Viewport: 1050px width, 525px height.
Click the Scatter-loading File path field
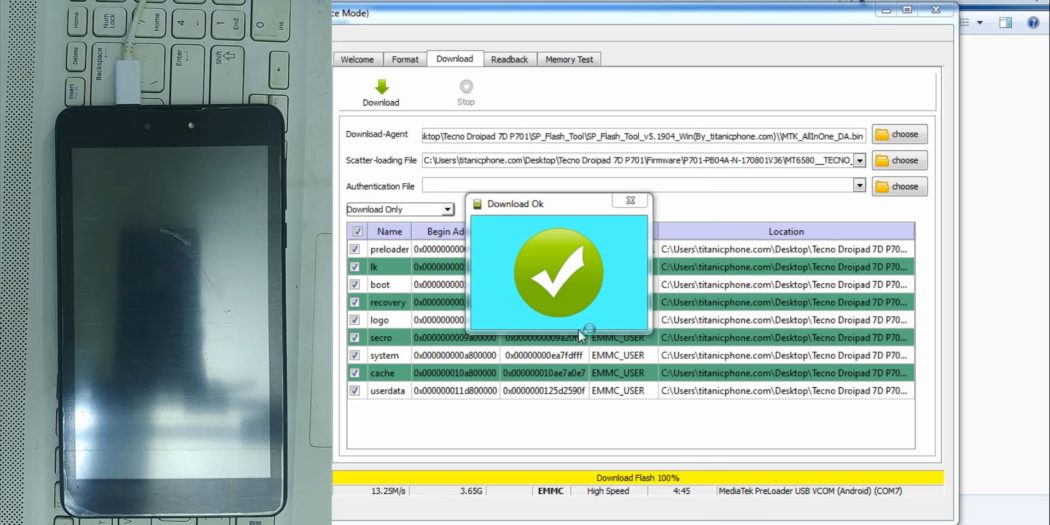(638, 161)
